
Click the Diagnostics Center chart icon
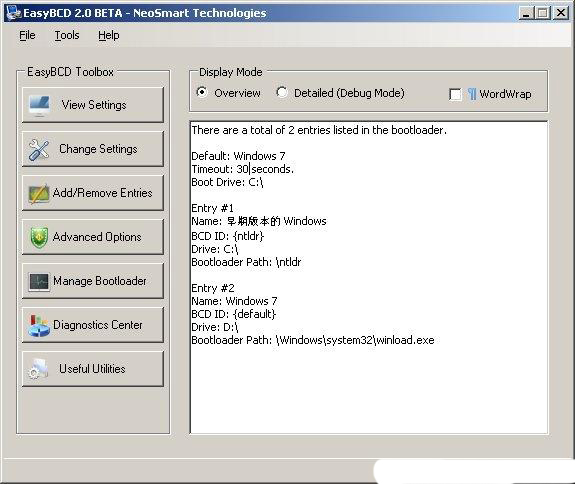click(39, 325)
